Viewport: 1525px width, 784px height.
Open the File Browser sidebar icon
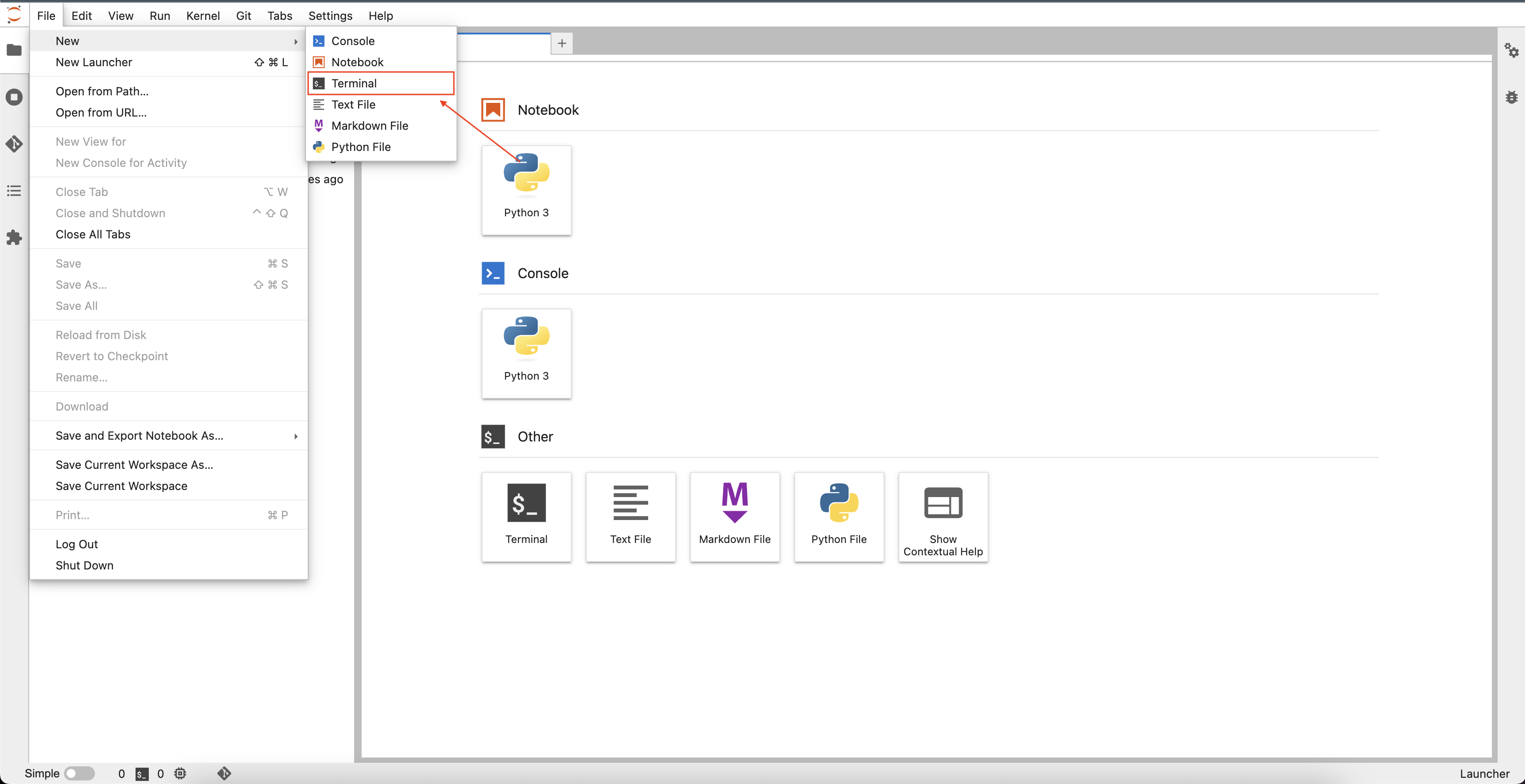[x=14, y=50]
